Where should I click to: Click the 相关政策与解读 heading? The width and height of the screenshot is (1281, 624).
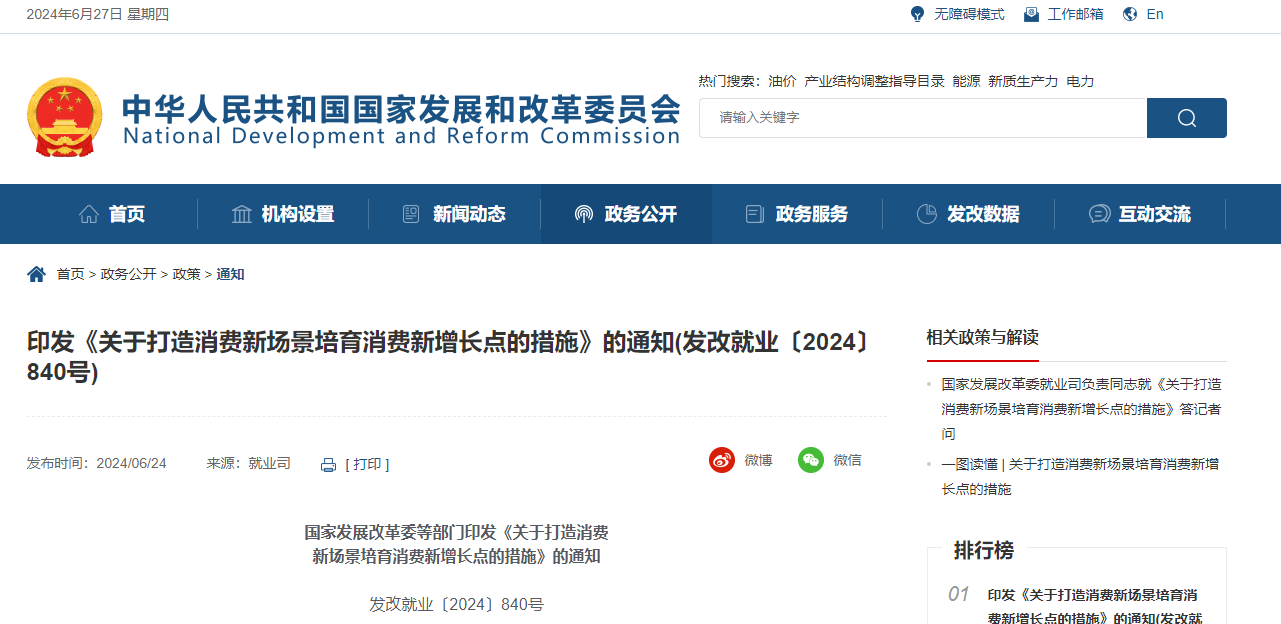[982, 337]
